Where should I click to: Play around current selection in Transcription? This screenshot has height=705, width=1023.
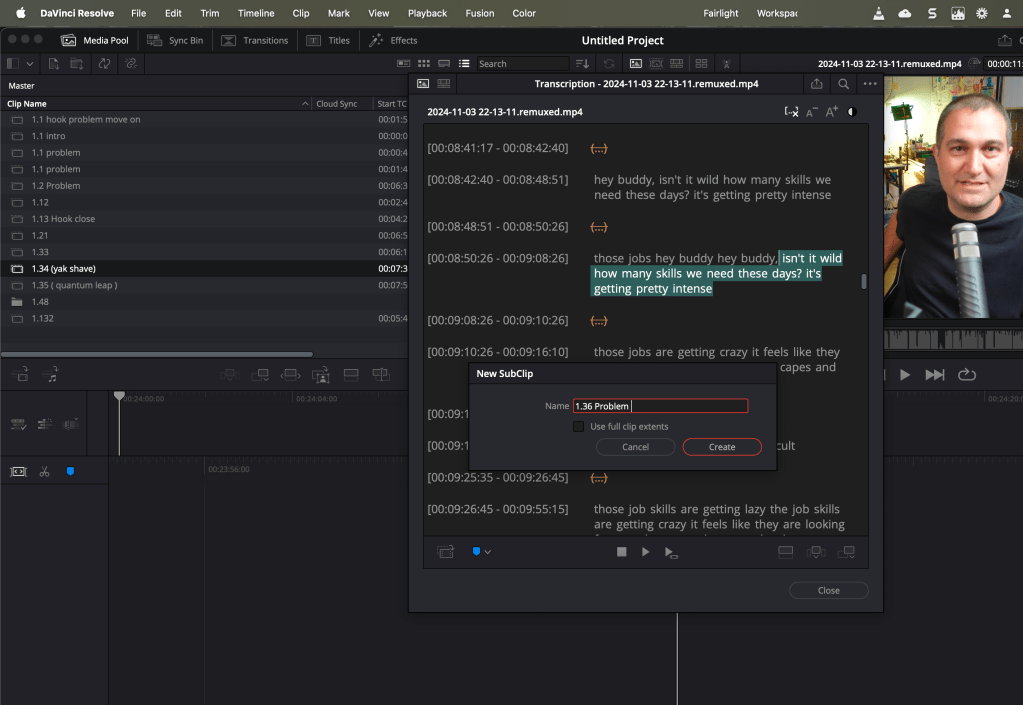(671, 552)
